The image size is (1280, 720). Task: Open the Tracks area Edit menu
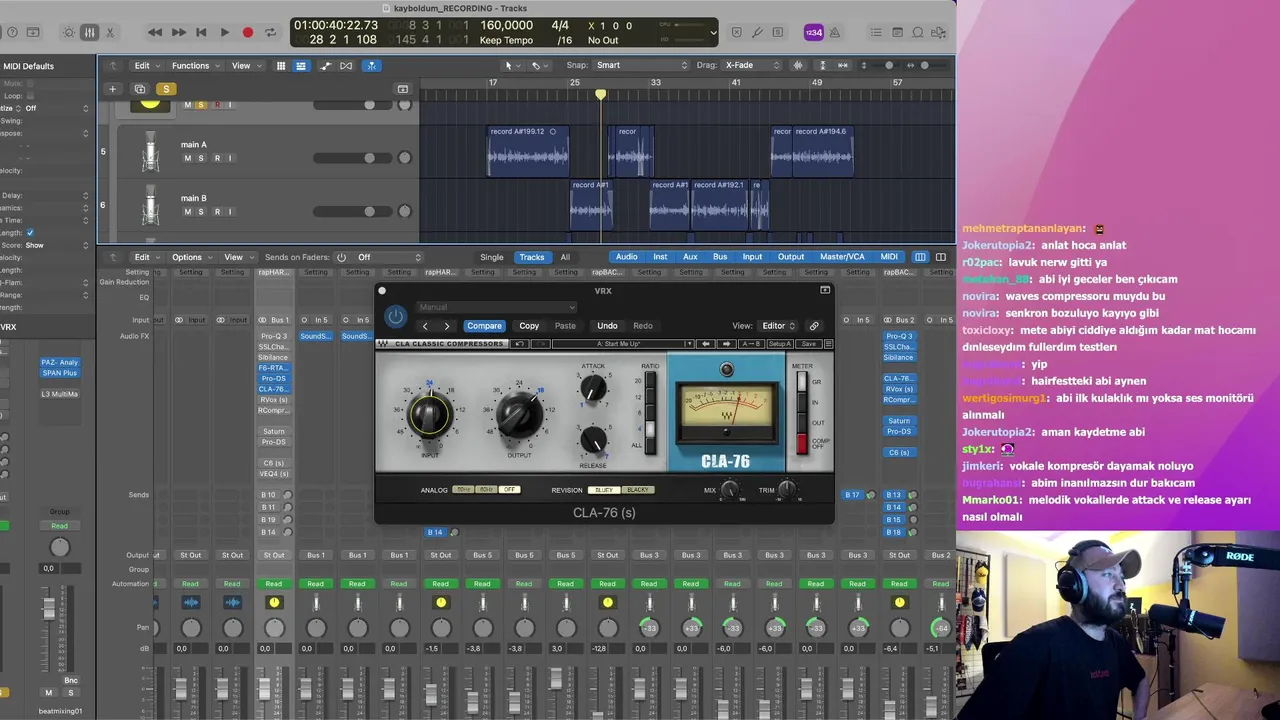tap(146, 66)
